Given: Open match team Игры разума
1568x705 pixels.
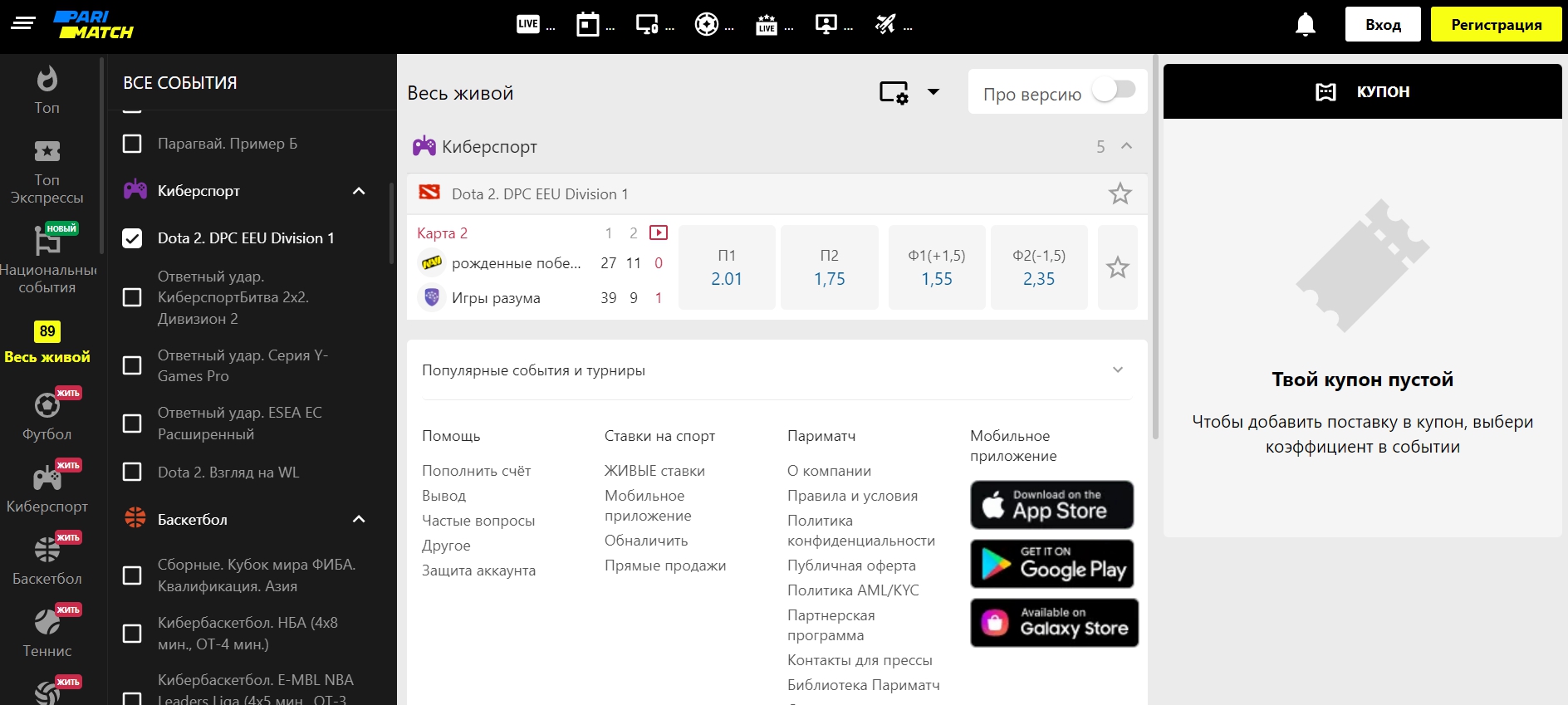Looking at the screenshot, I should (x=496, y=298).
